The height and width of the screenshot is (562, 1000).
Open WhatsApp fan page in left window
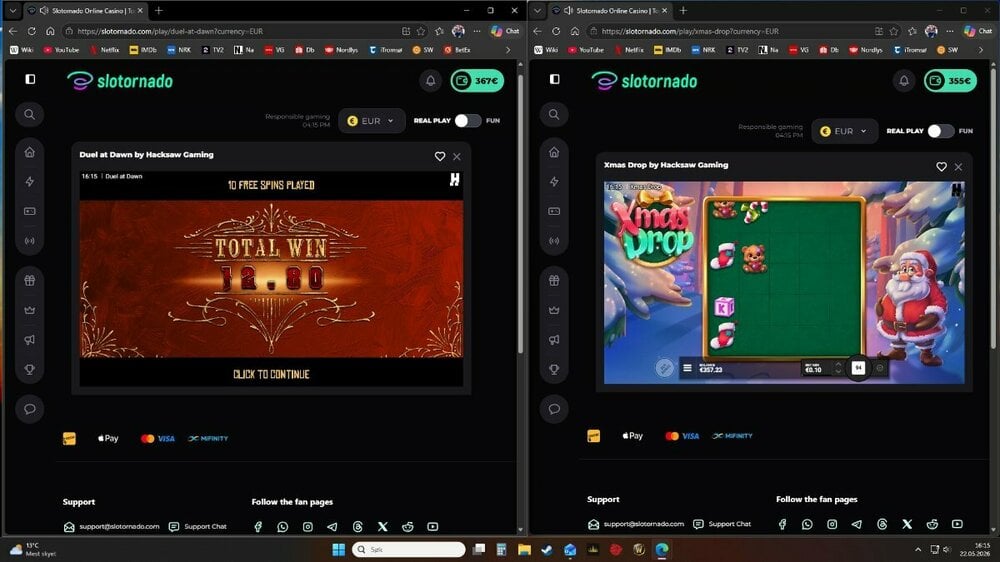coord(283,526)
